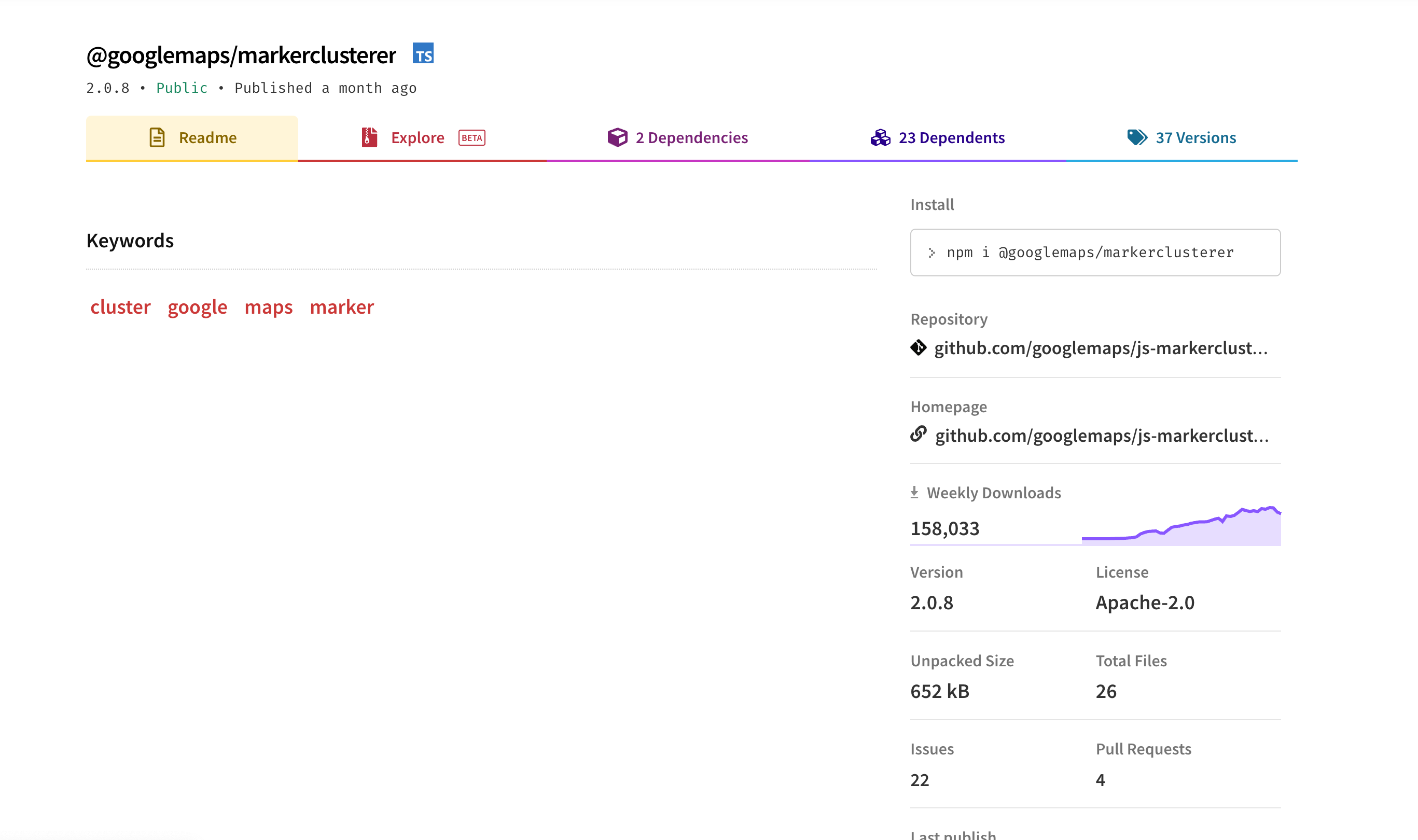Click the Dependencies box icon

tap(617, 137)
